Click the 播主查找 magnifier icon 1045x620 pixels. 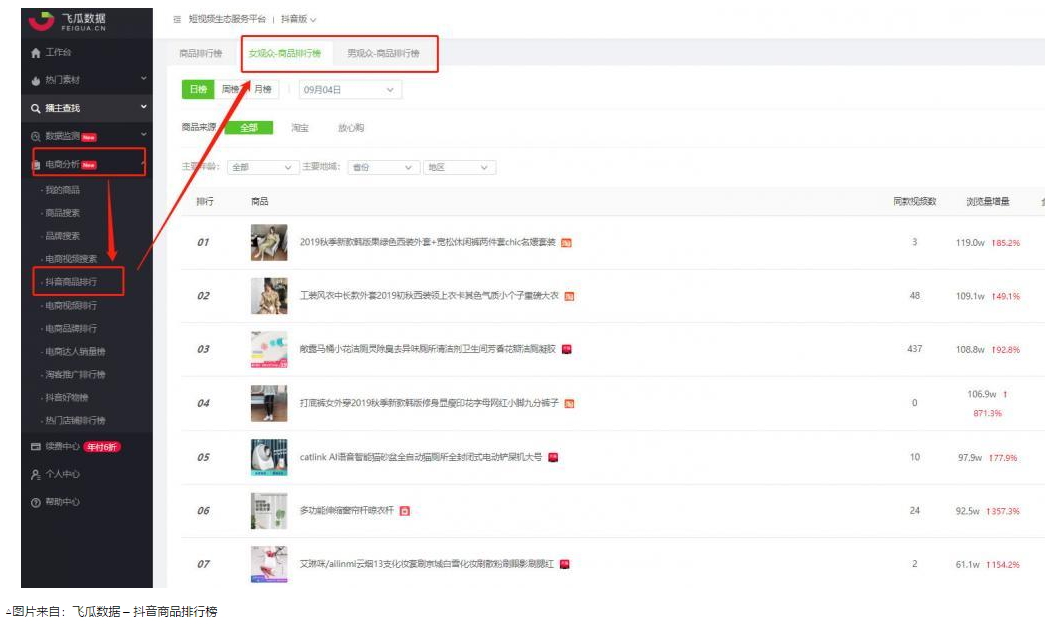pos(36,108)
